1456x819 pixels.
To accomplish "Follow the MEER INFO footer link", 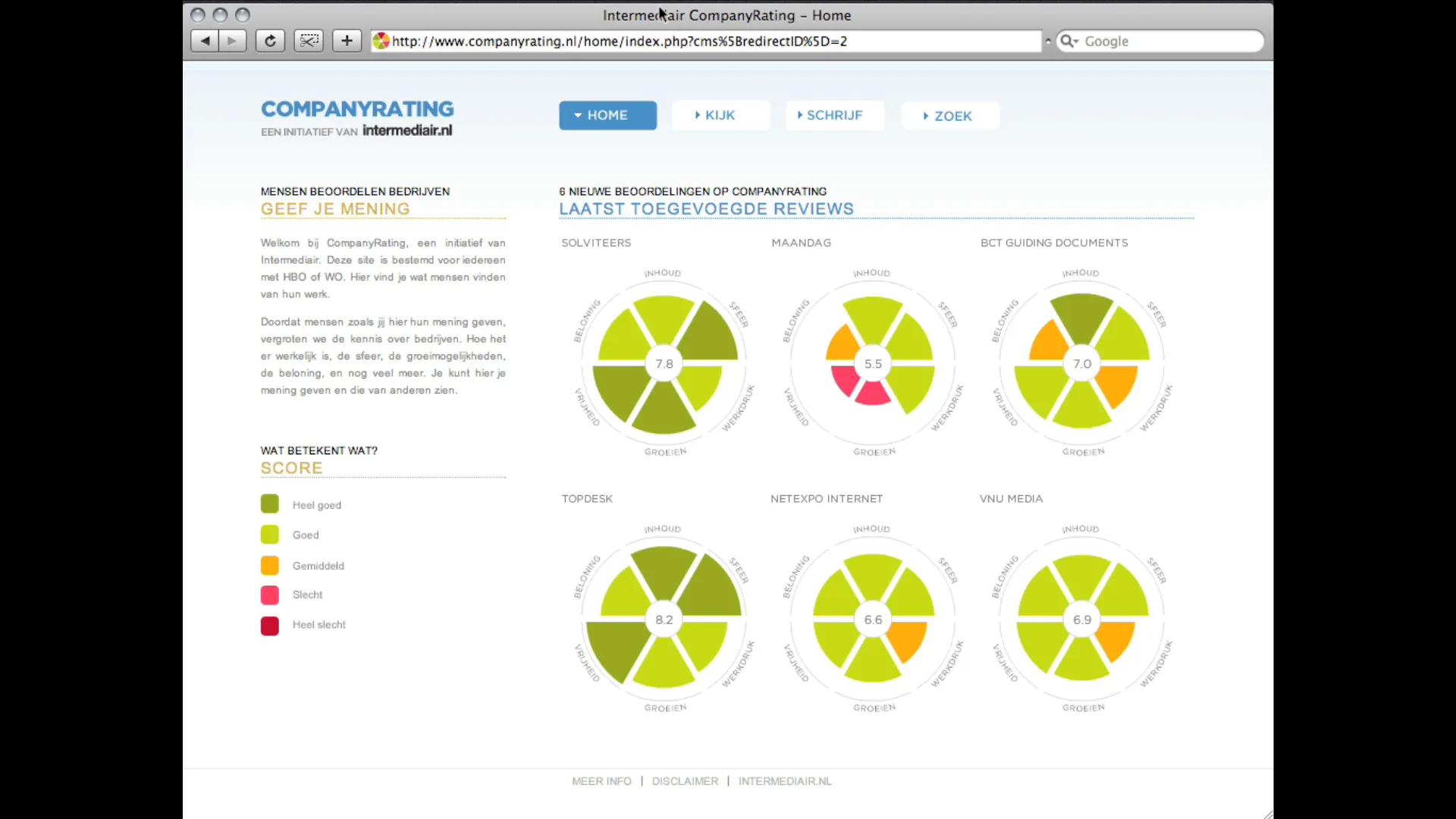I will pos(601,781).
